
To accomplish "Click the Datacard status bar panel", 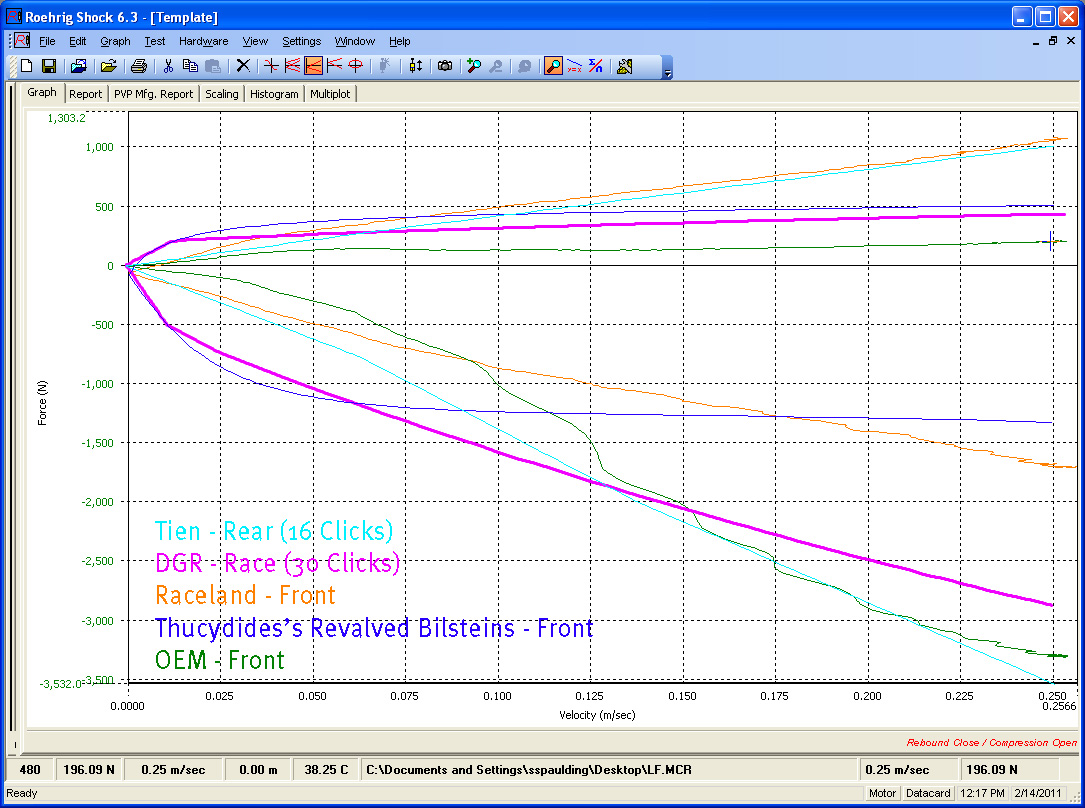I will [x=929, y=793].
